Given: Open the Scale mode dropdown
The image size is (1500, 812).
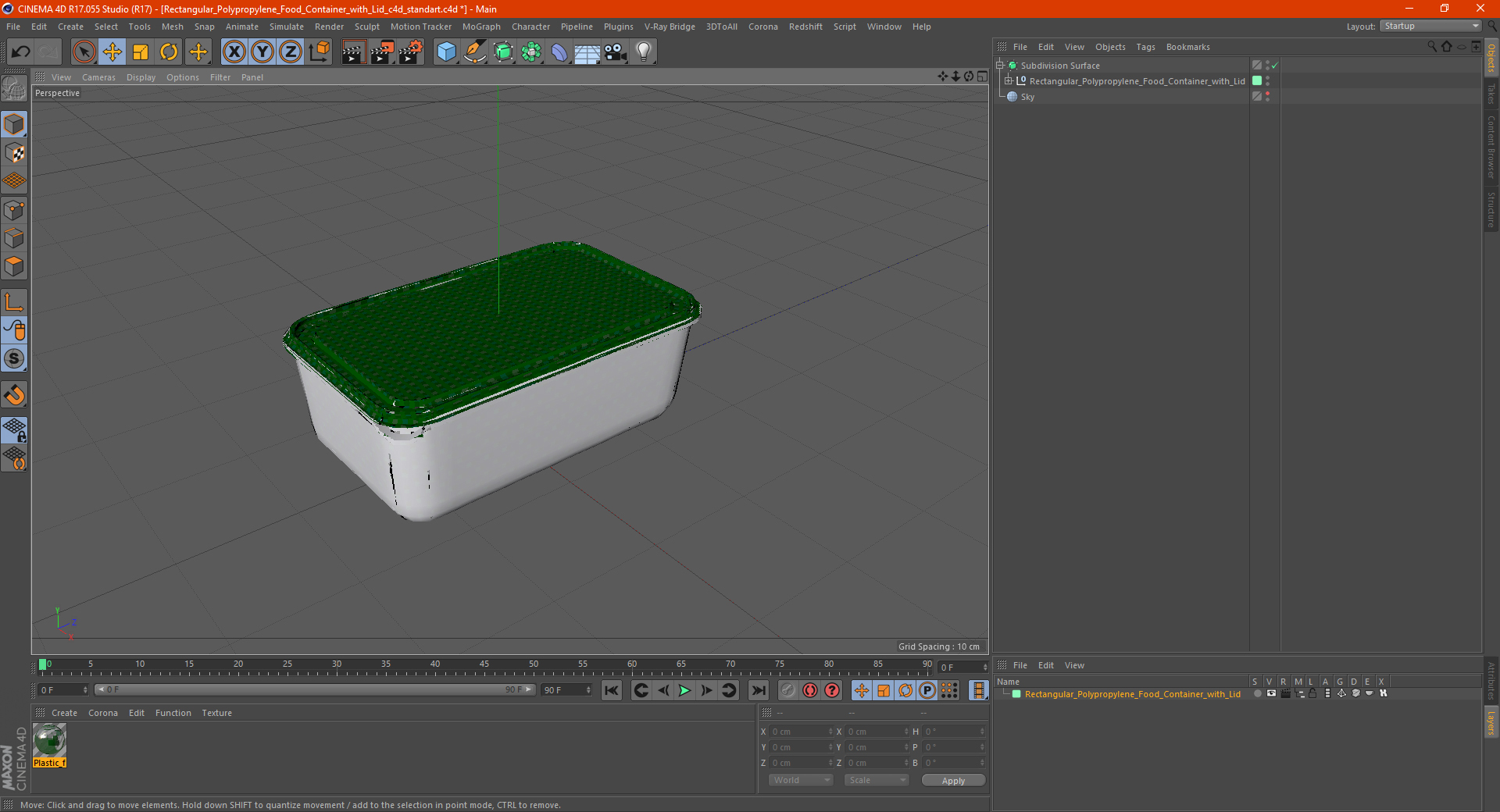Looking at the screenshot, I should [x=877, y=780].
